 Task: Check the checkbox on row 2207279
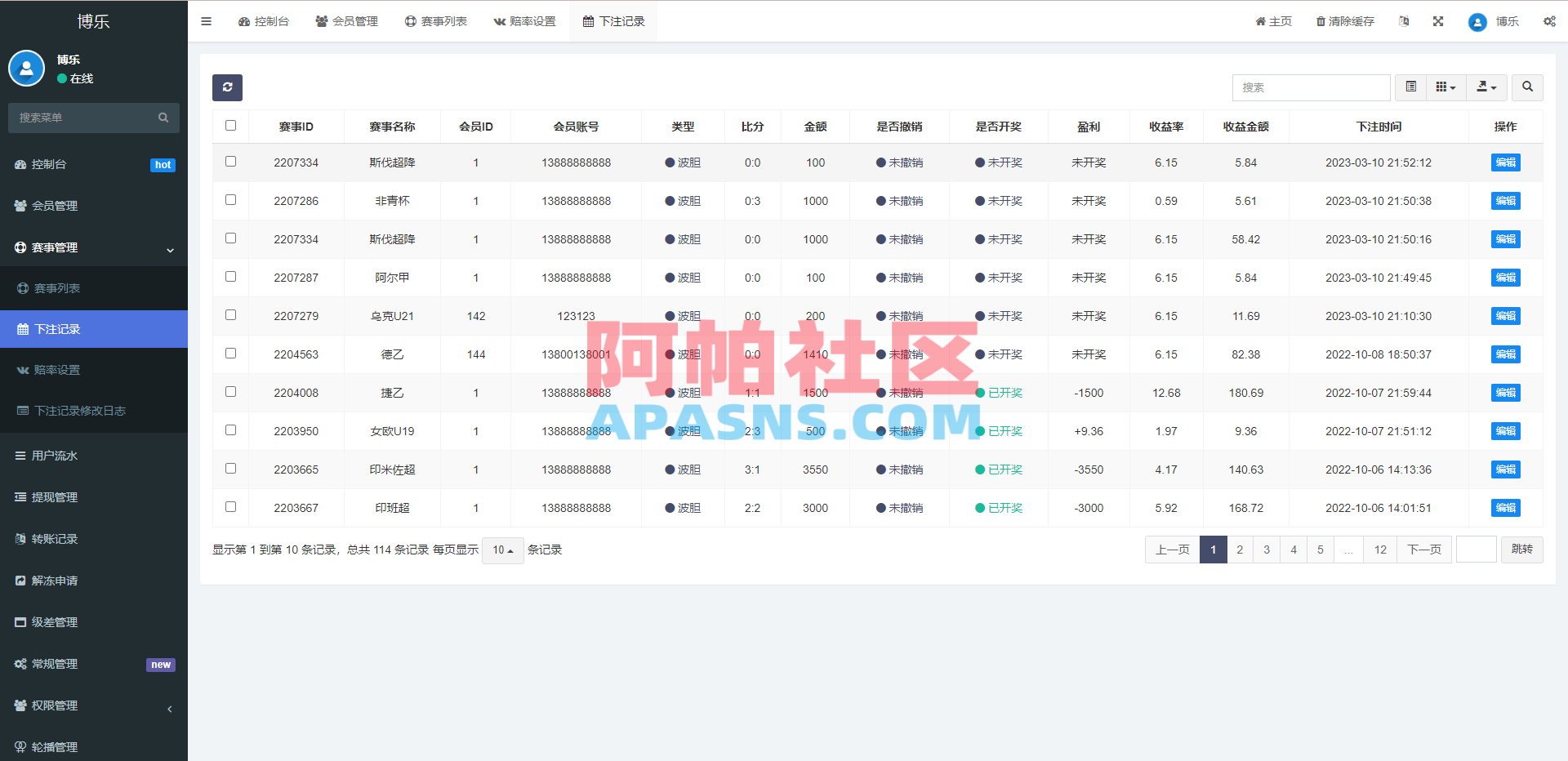pyautogui.click(x=230, y=314)
